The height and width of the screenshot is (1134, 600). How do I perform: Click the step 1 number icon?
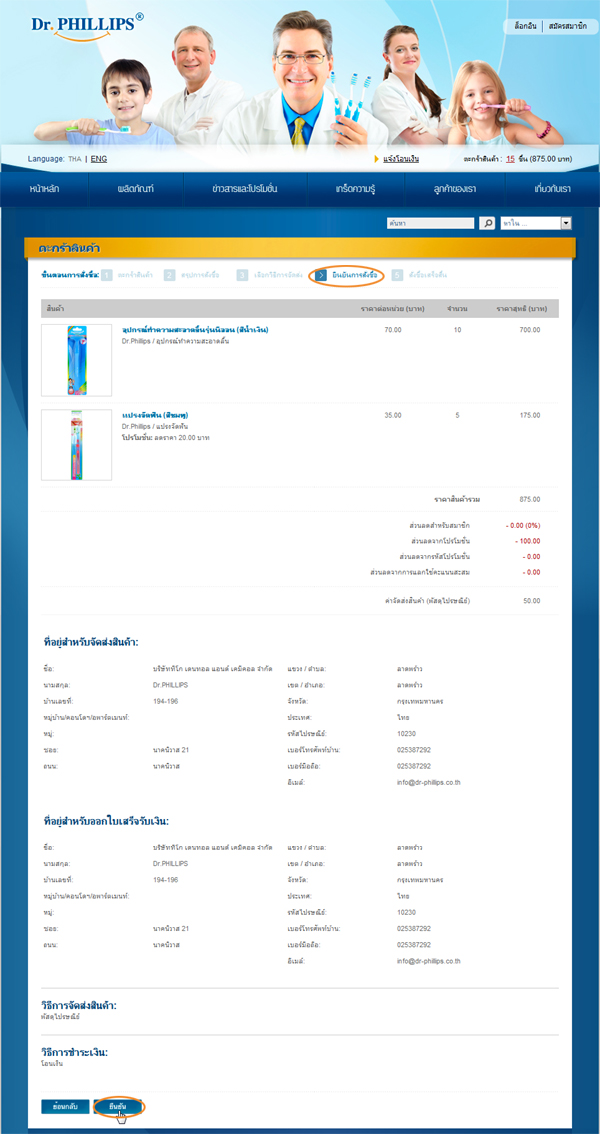click(x=107, y=274)
